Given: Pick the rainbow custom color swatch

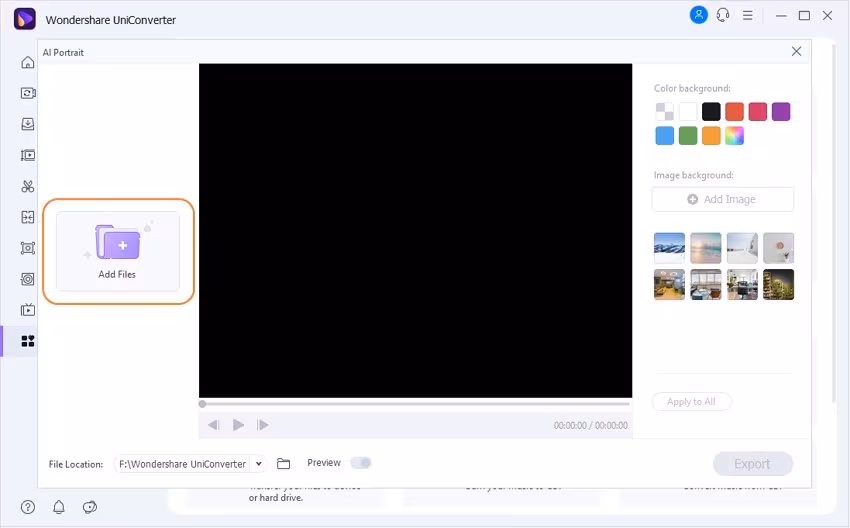Looking at the screenshot, I should pos(735,136).
